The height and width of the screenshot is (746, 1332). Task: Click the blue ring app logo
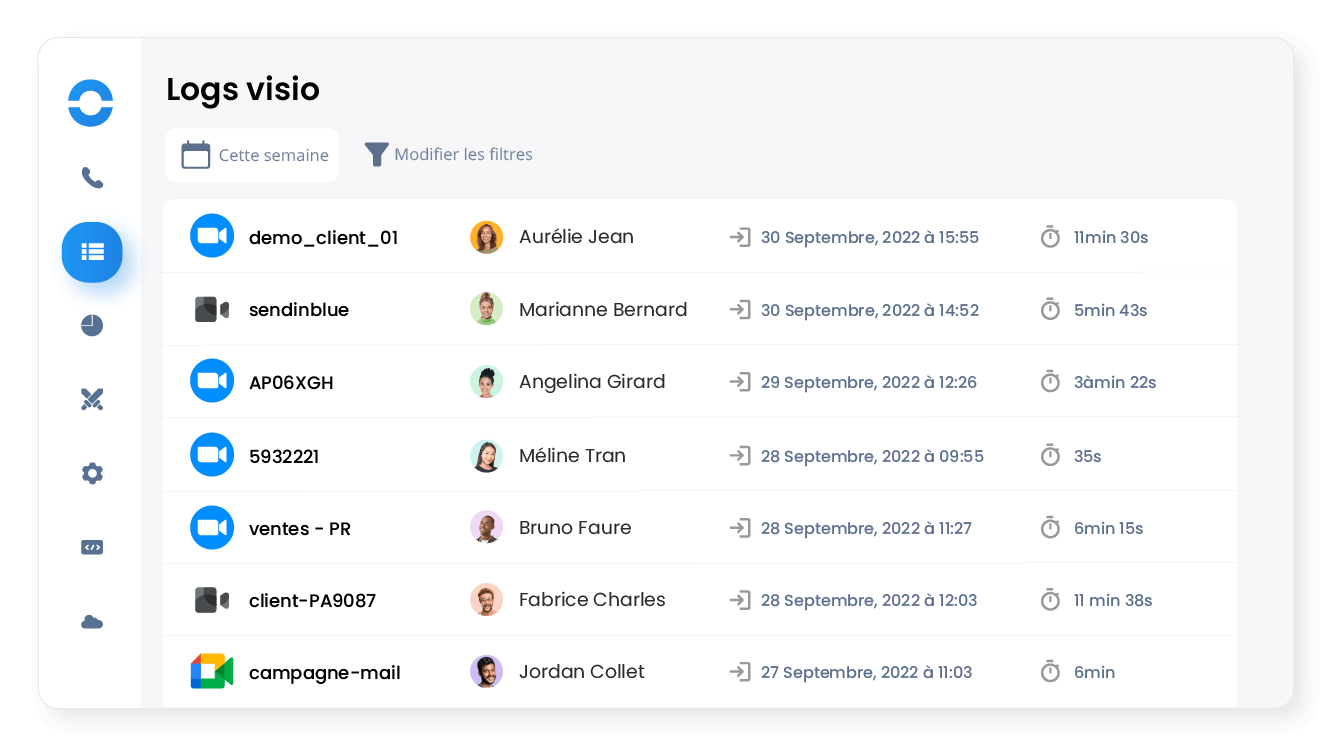90,103
